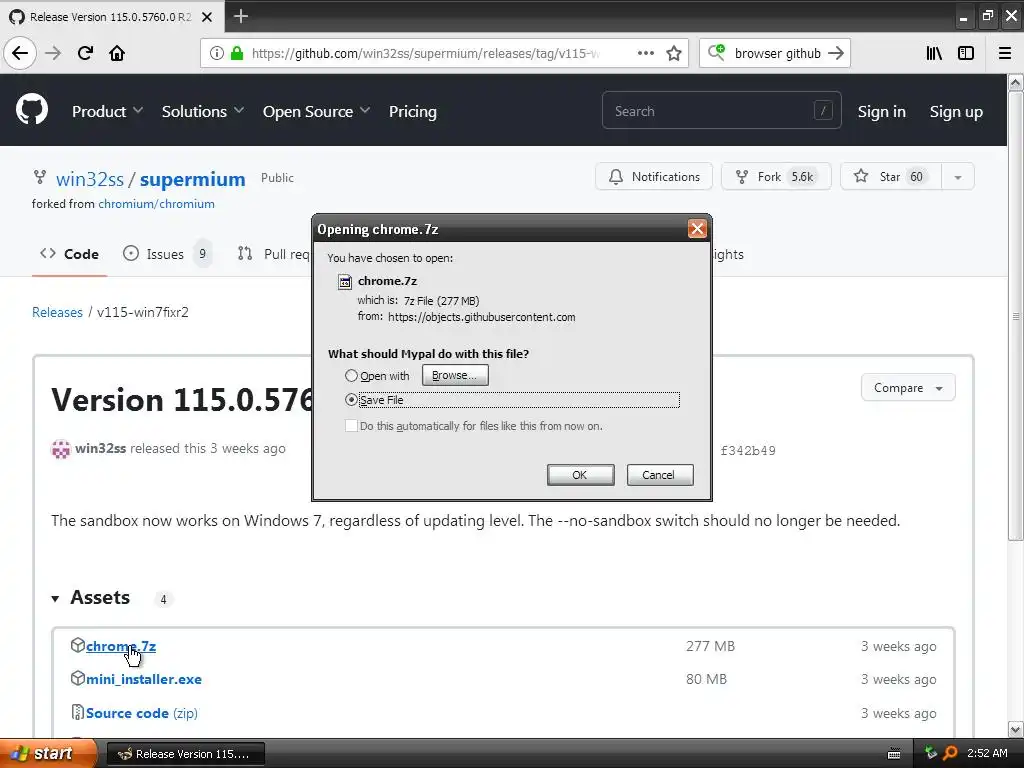Screen dimensions: 1024x768
Task: Close the Opening chrome.7z dialog
Action: tap(697, 229)
